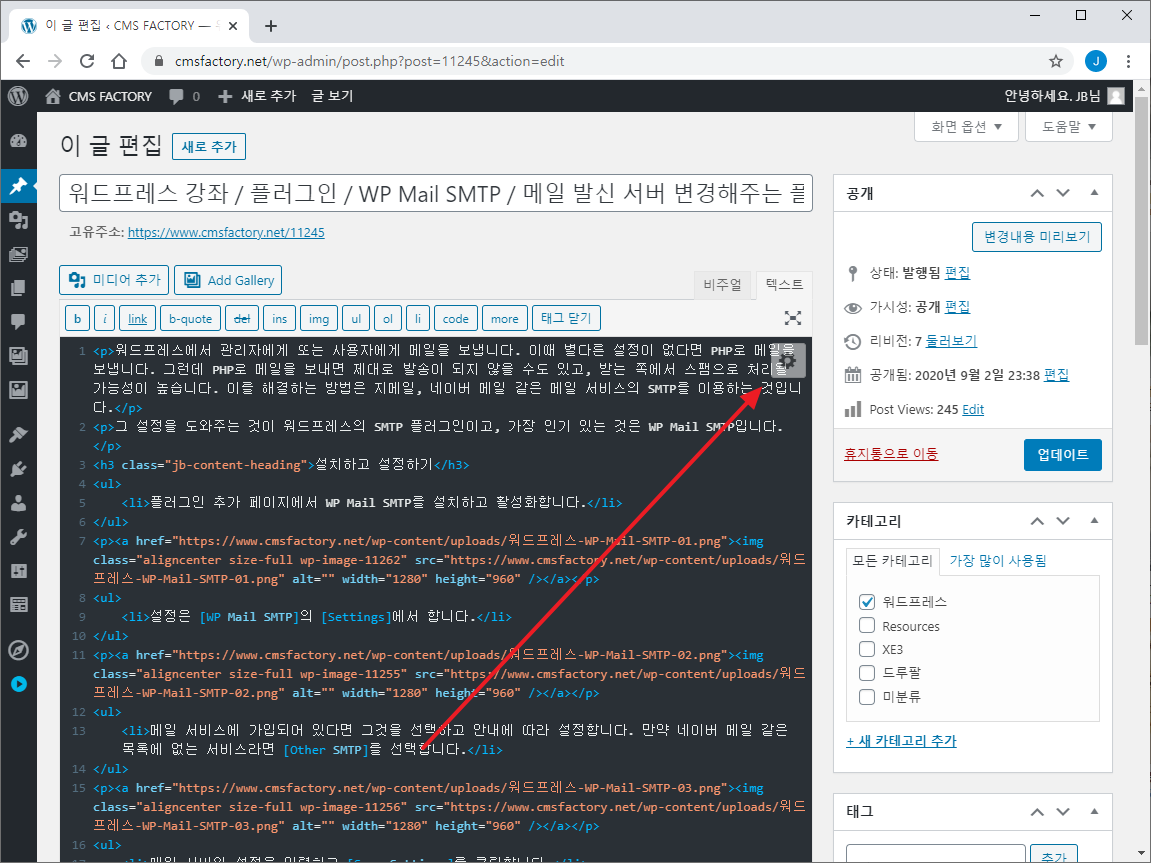Go to the browser home page

click(119, 61)
